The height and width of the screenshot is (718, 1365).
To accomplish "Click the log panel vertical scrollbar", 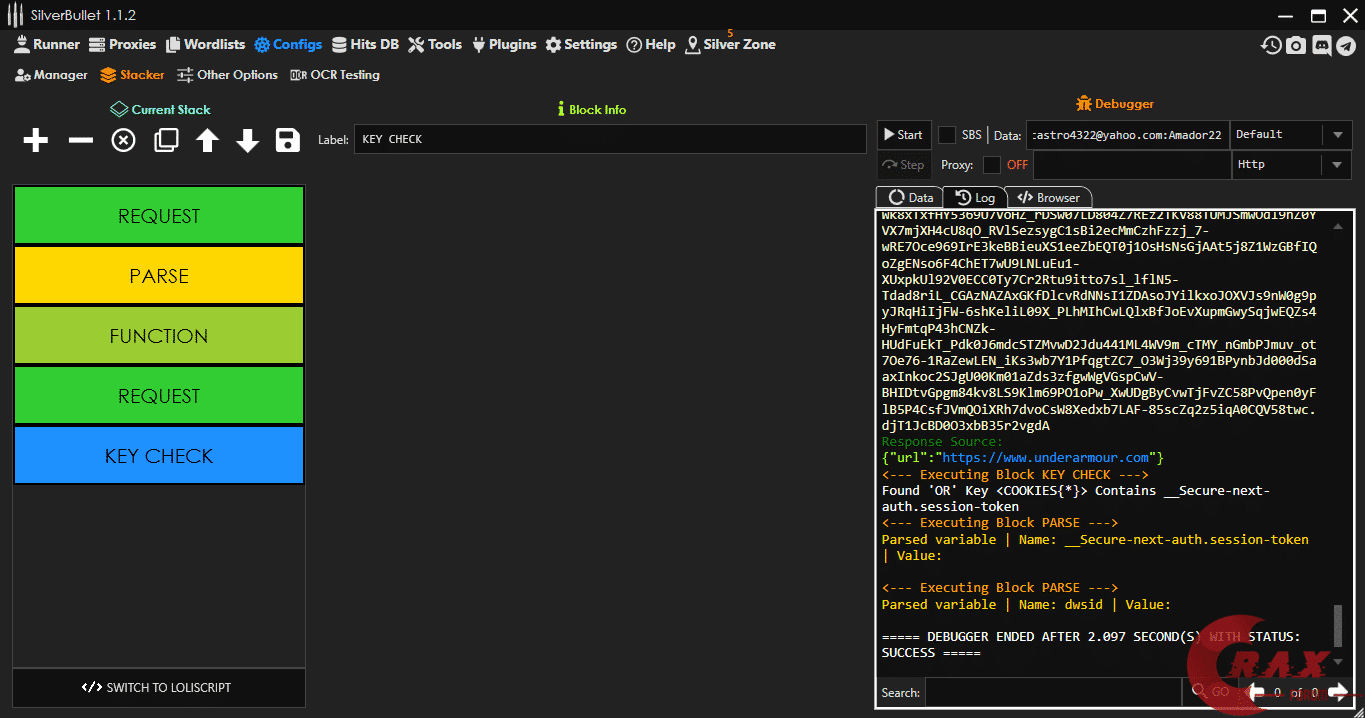I will pyautogui.click(x=1339, y=625).
